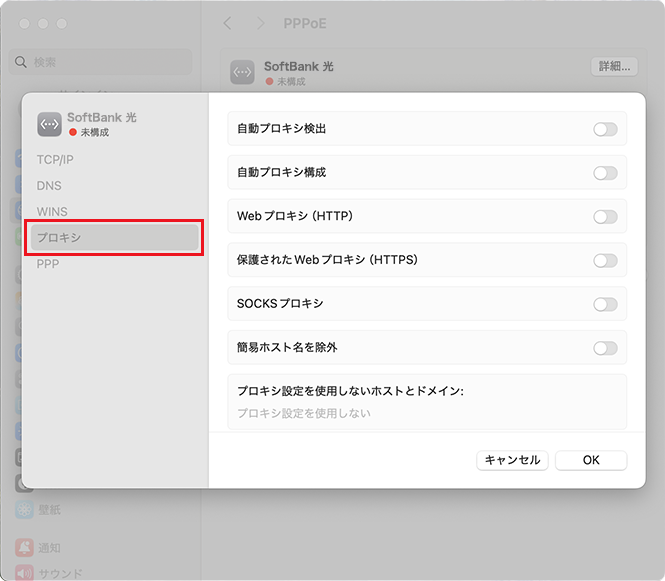Switch to the TCP/IP tab
The width and height of the screenshot is (665, 581).
coord(55,159)
